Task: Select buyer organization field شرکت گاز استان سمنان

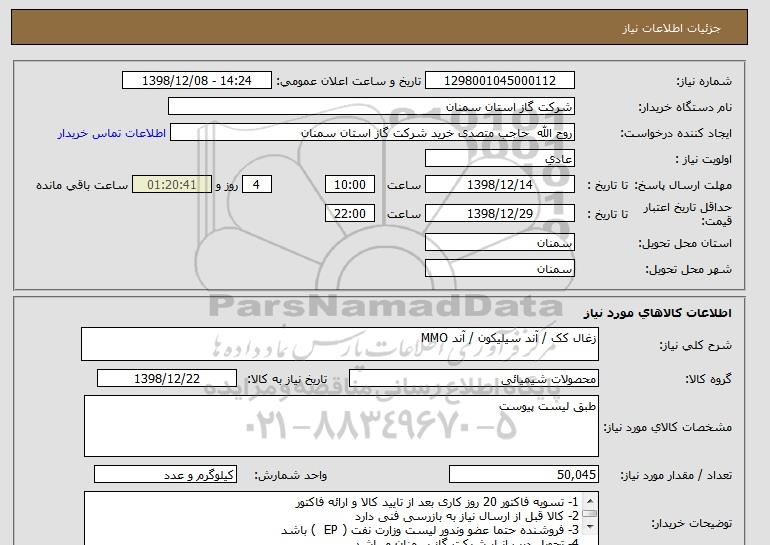Action: pos(371,107)
